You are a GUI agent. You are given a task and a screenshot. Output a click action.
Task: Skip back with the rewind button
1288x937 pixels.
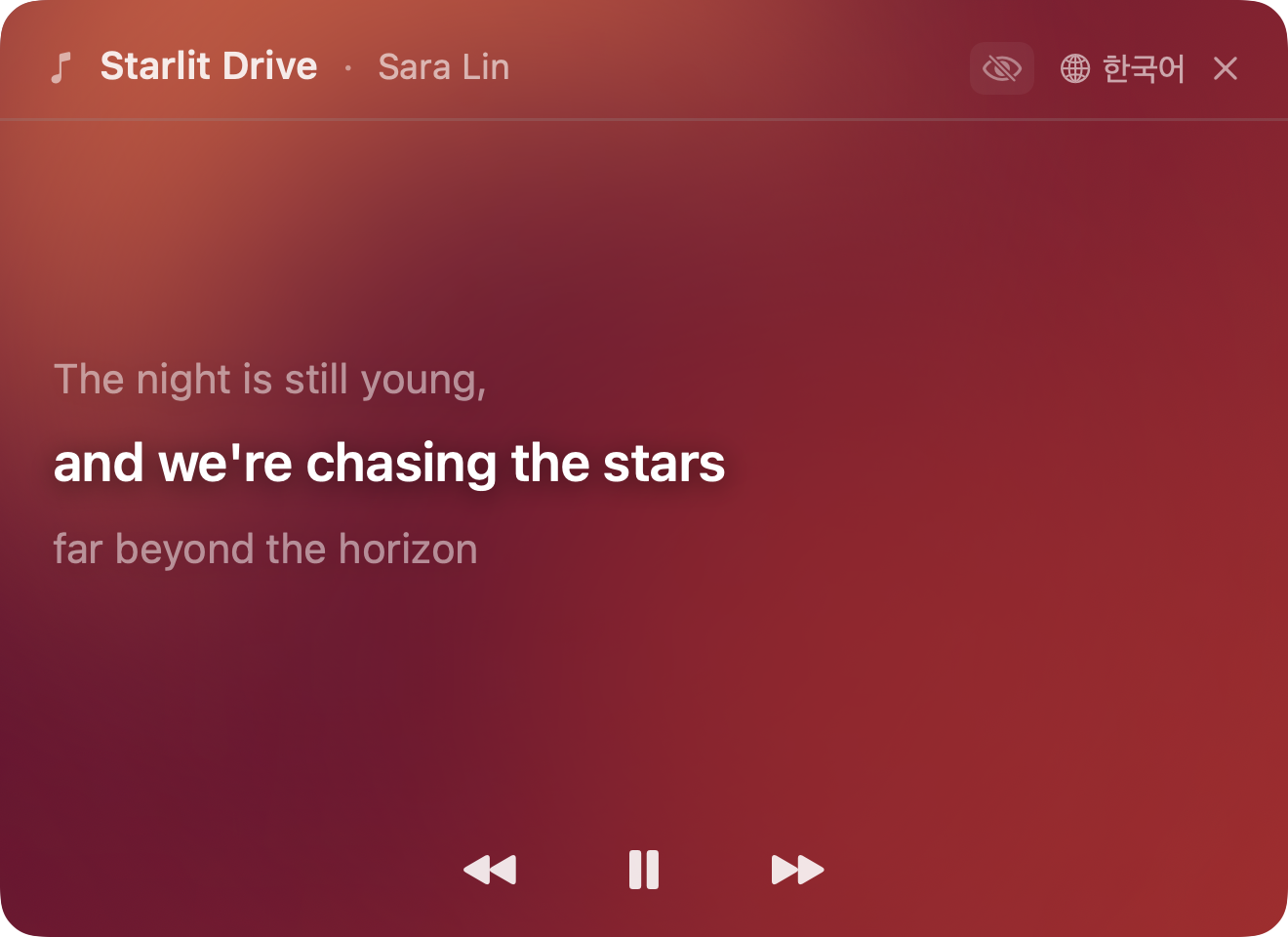pos(490,870)
